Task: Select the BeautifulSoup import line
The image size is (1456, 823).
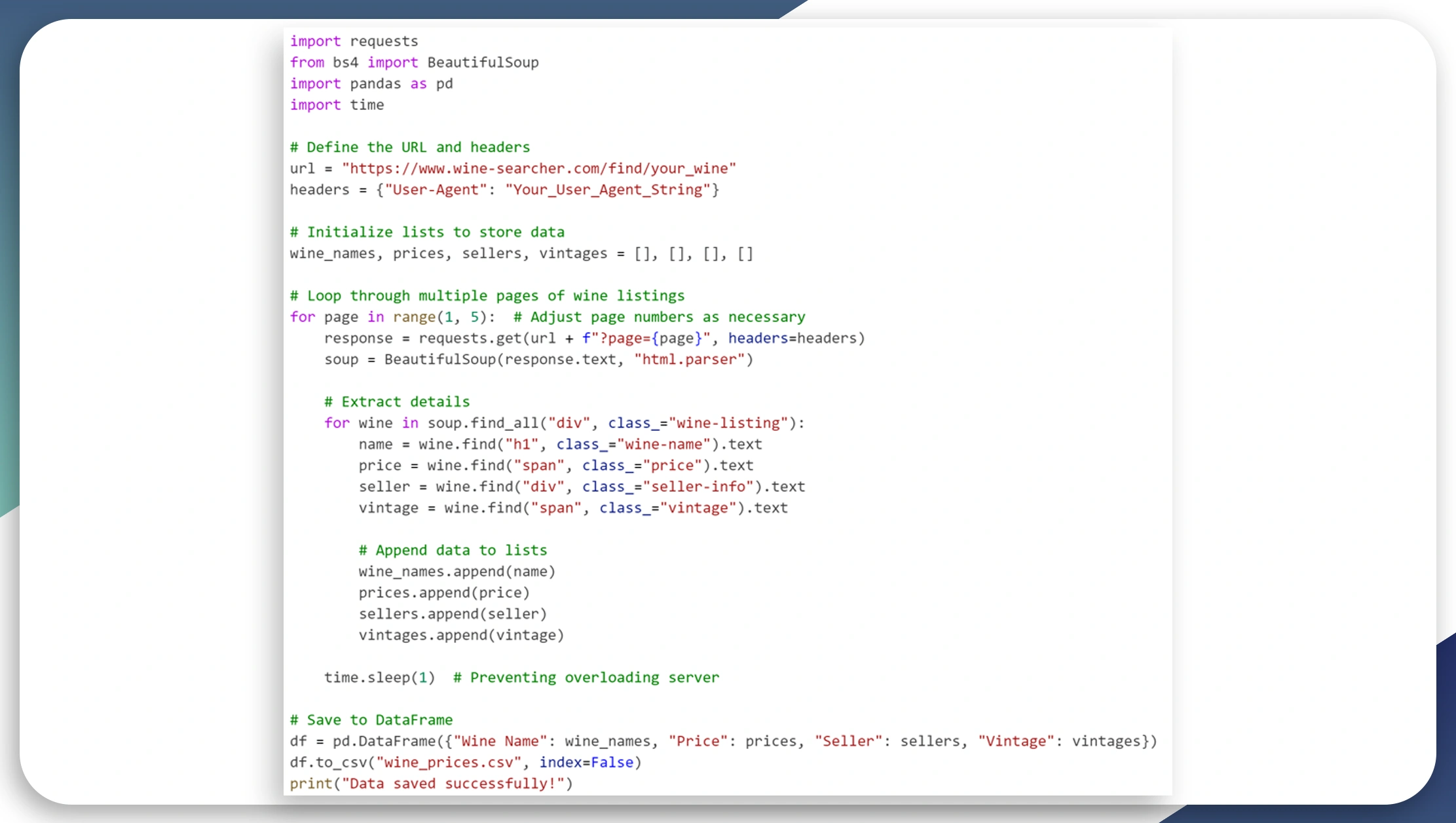Action: [414, 61]
